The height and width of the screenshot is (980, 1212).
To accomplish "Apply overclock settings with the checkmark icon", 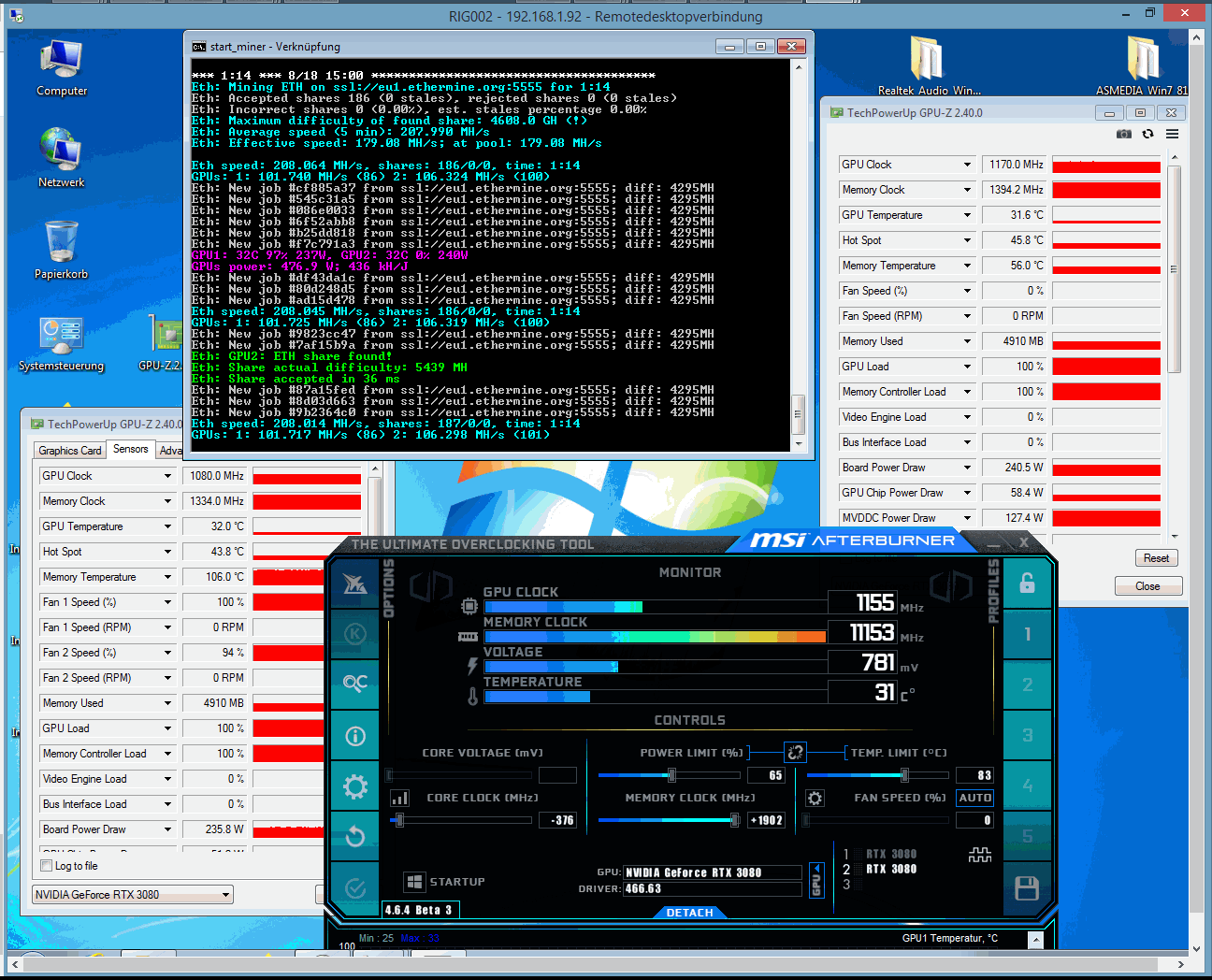I will pyautogui.click(x=355, y=887).
